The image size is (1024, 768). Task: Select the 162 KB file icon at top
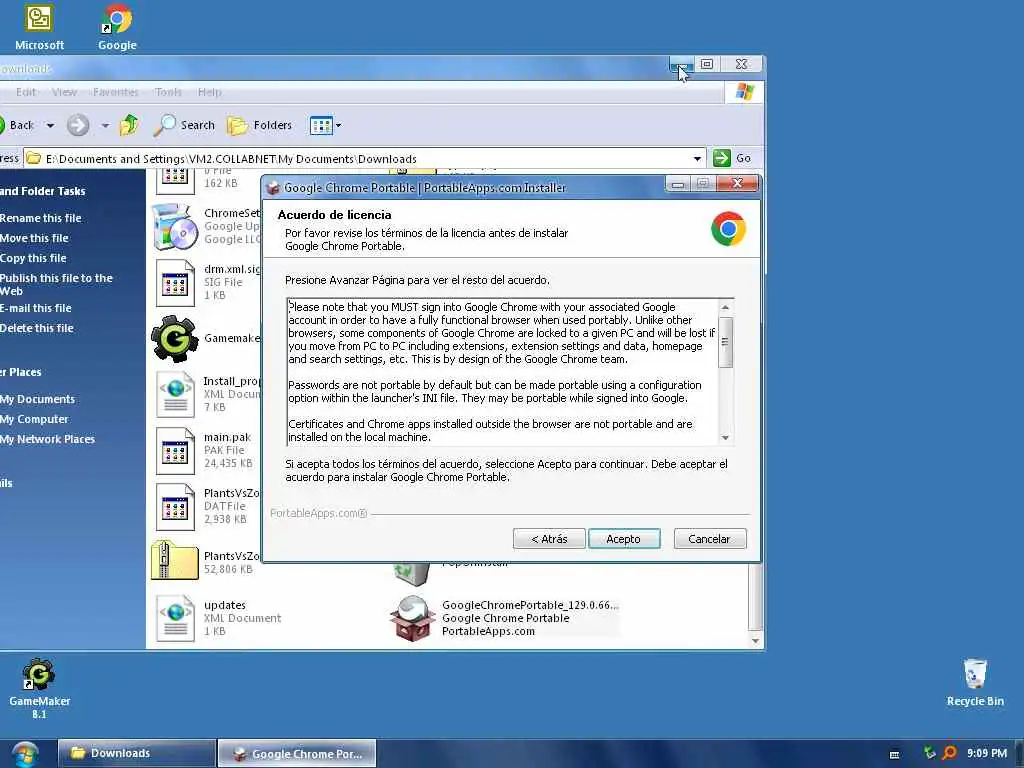[175, 181]
